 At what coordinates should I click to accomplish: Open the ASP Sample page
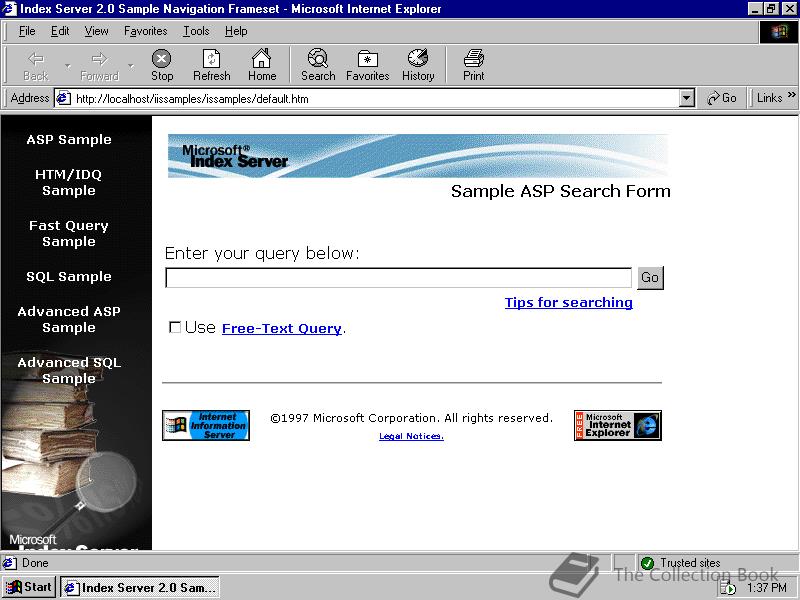point(69,139)
